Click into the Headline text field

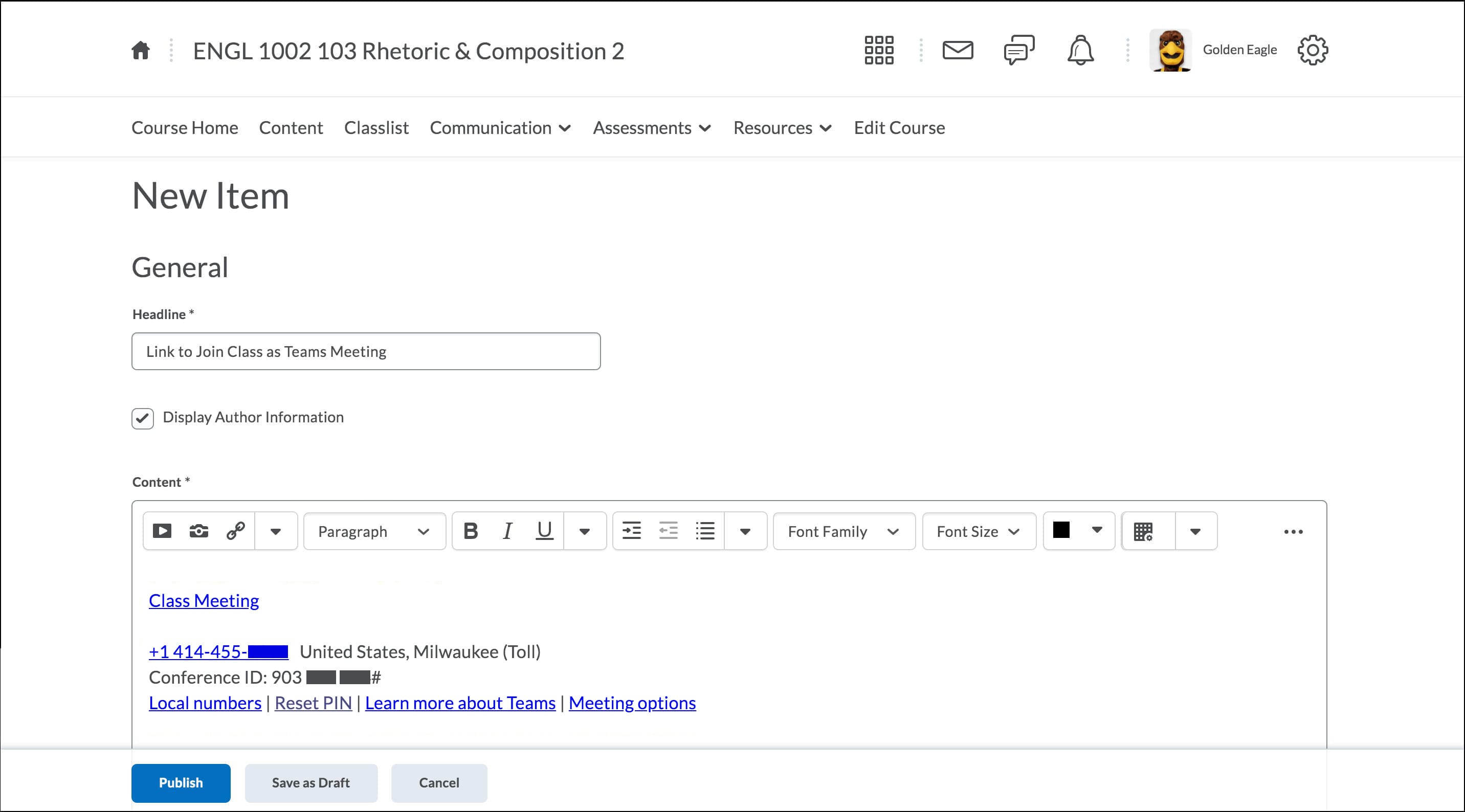[366, 351]
